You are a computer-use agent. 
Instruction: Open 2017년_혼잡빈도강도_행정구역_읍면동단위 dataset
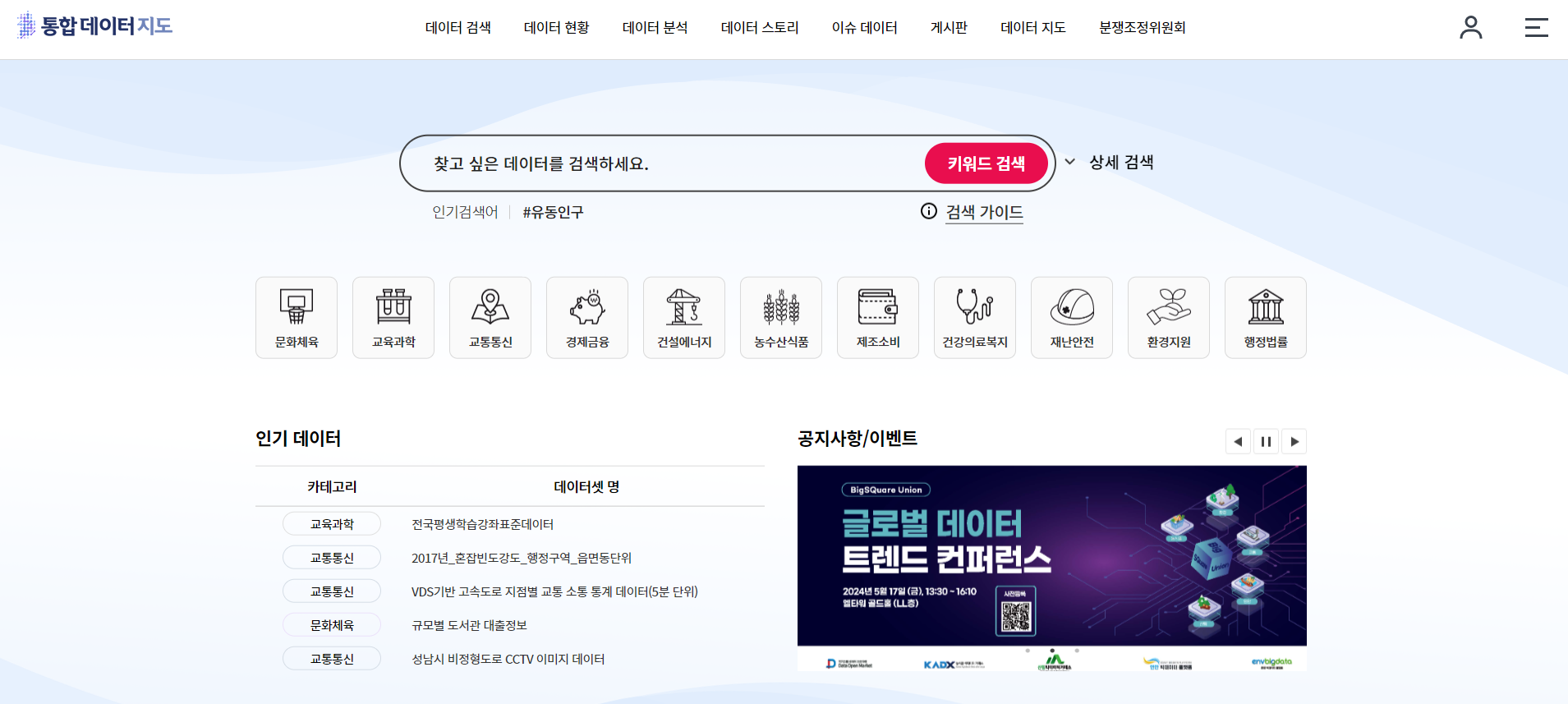pos(522,558)
